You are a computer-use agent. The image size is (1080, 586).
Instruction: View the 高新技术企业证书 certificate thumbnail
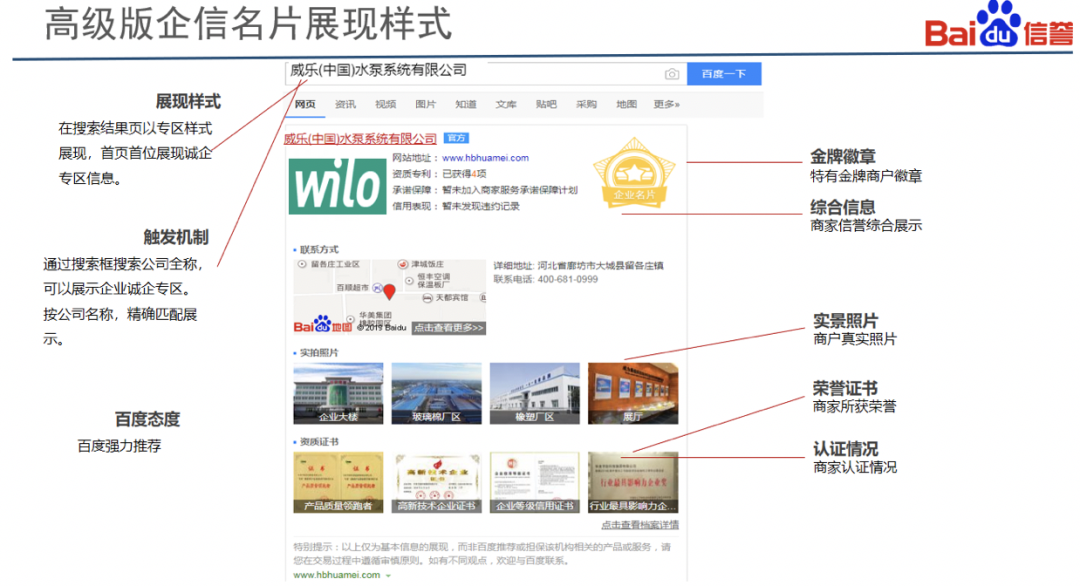[x=436, y=483]
